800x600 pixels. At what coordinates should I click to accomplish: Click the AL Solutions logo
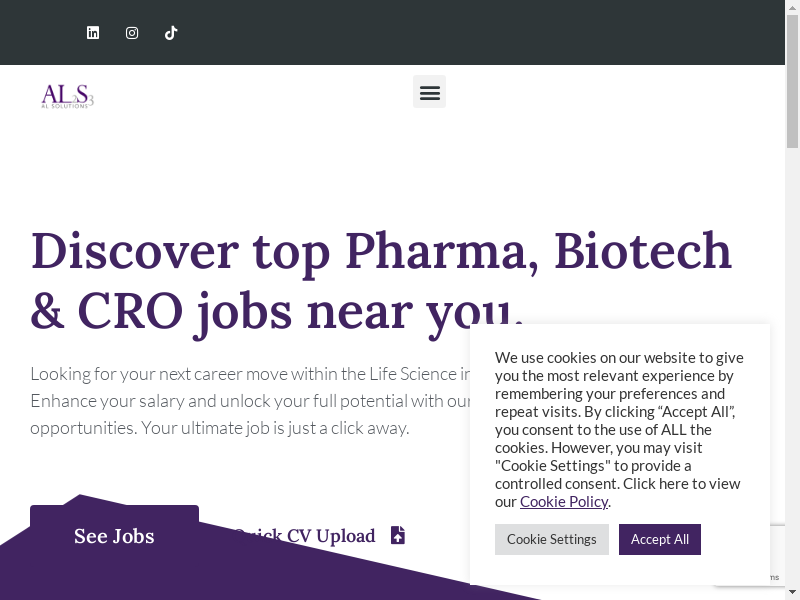point(67,96)
